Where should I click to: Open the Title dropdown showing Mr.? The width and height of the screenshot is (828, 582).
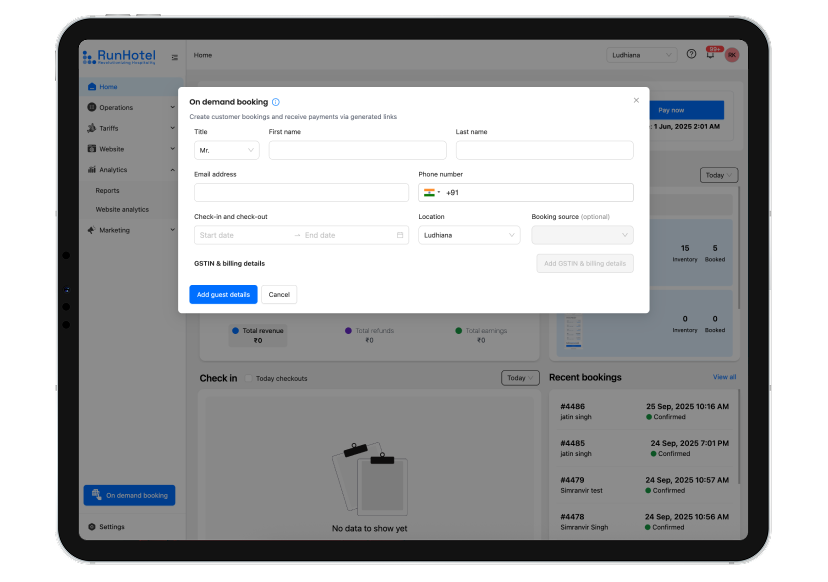pos(227,151)
